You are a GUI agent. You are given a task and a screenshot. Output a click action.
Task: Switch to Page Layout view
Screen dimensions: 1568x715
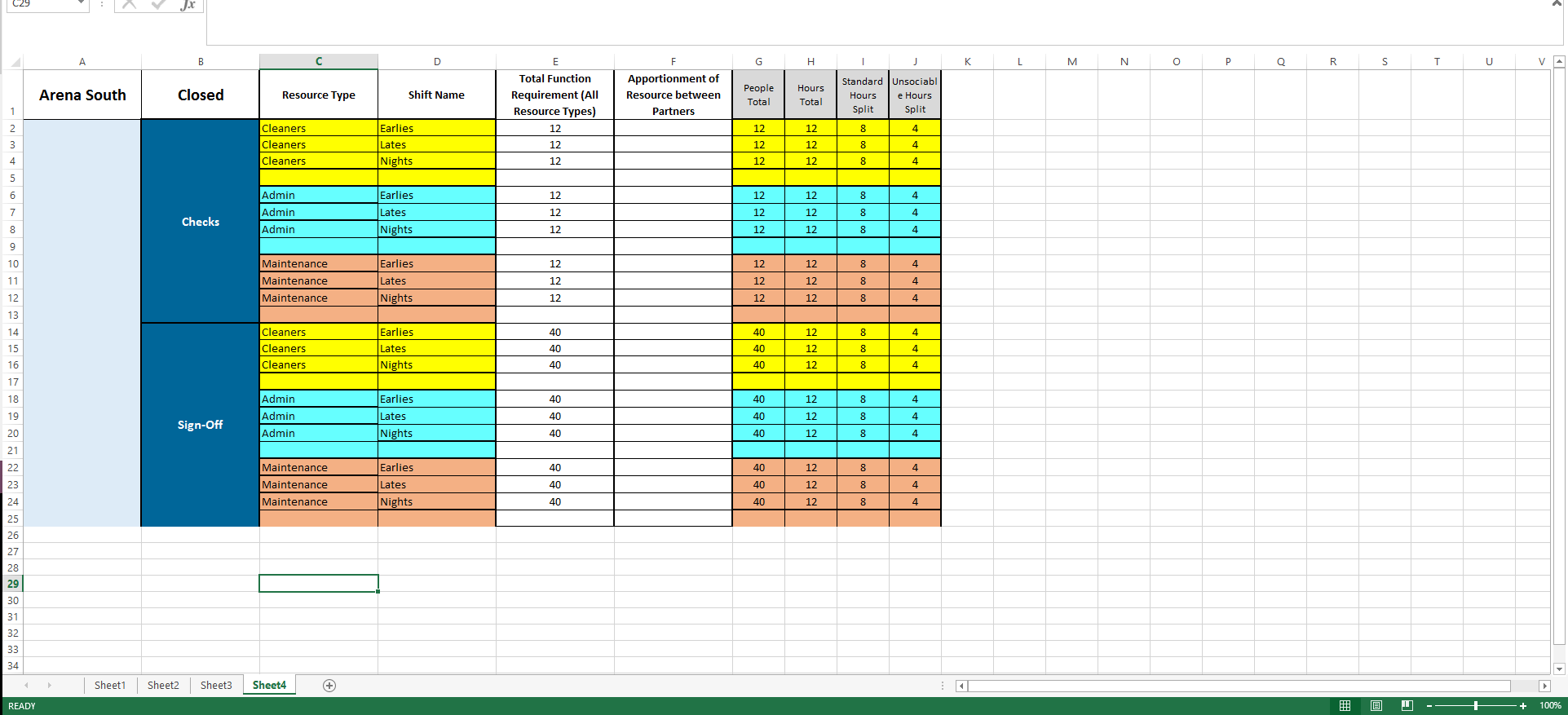pyautogui.click(x=1376, y=705)
